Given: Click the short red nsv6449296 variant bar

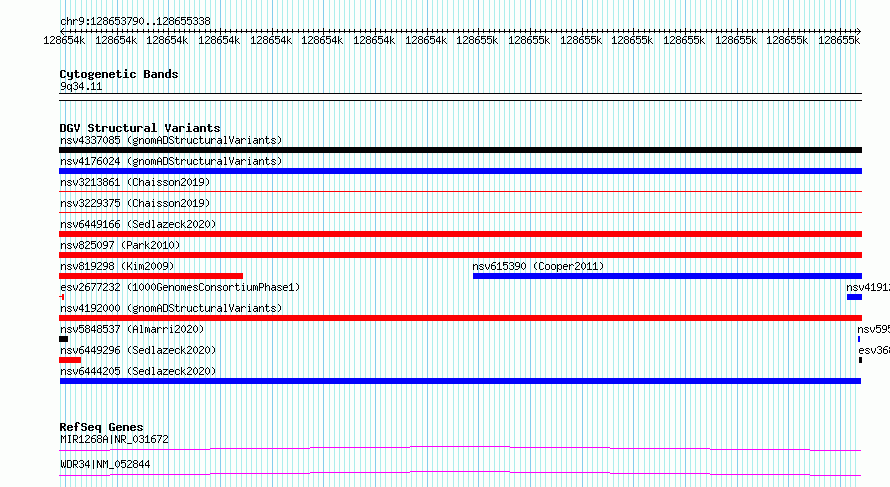Looking at the screenshot, I should tap(70, 360).
